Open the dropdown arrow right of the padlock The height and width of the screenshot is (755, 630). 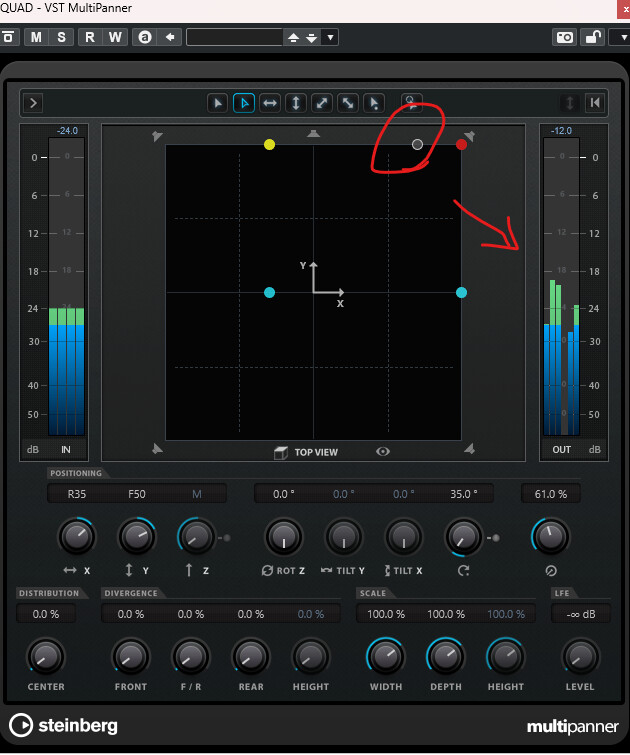coord(623,37)
